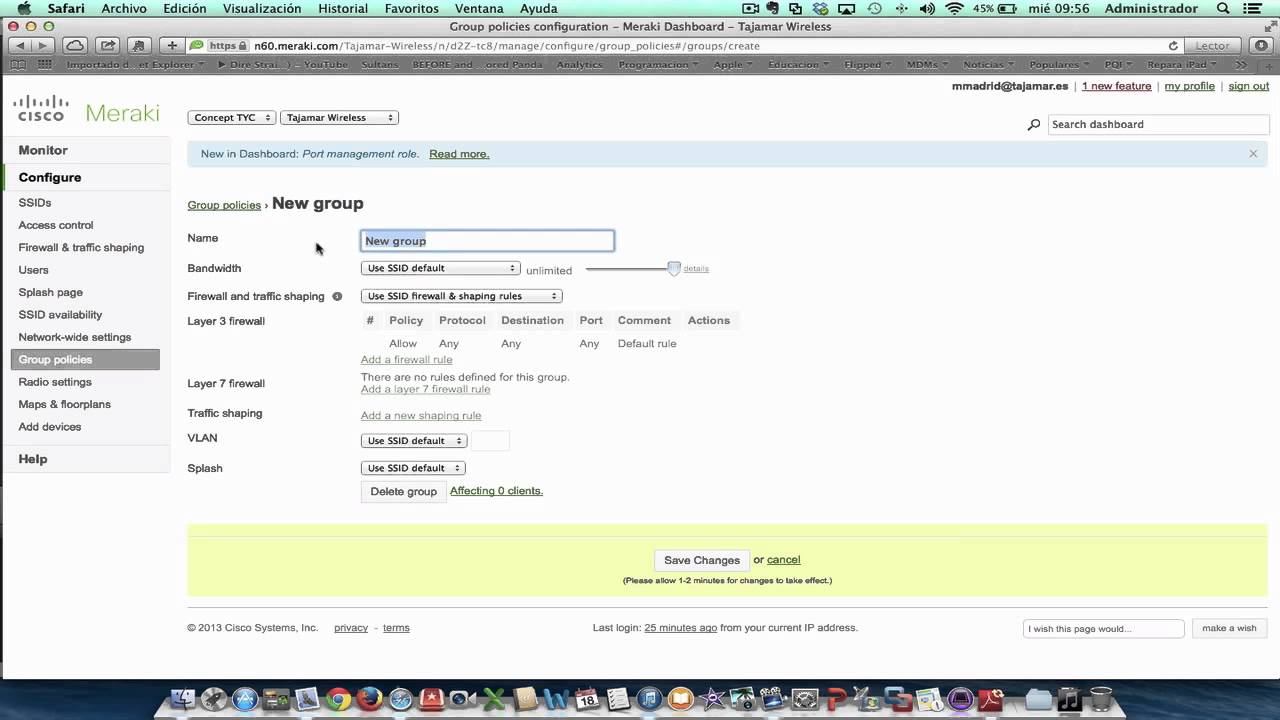Open the Visualización menu
The width and height of the screenshot is (1280, 720).
tap(262, 8)
